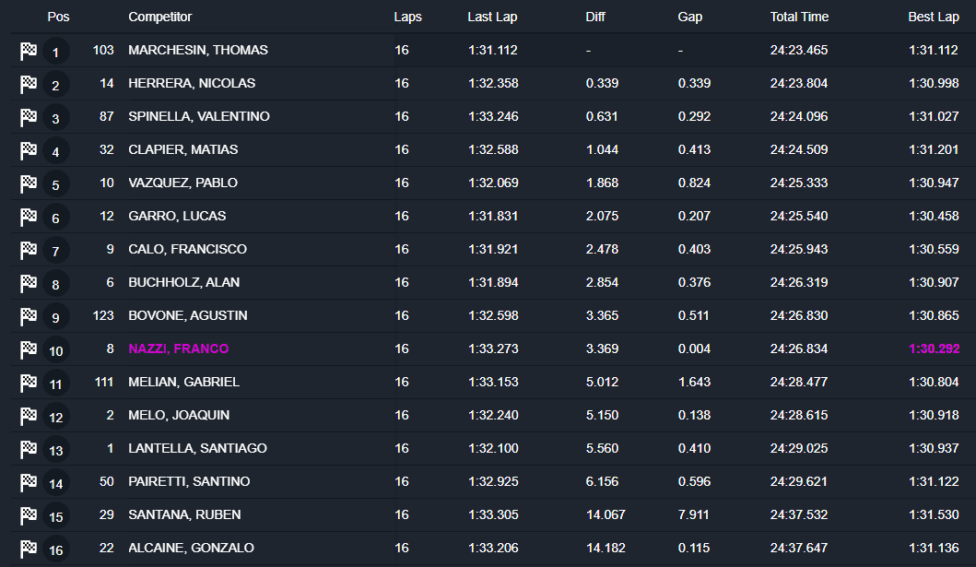Select competitor GARRO, LUCAS
The width and height of the screenshot is (976, 567).
point(177,216)
